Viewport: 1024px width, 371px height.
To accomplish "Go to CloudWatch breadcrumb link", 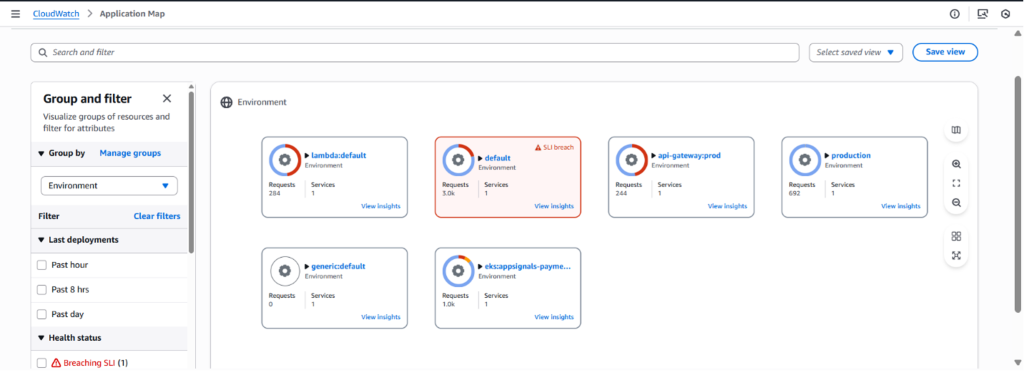I will tap(56, 14).
